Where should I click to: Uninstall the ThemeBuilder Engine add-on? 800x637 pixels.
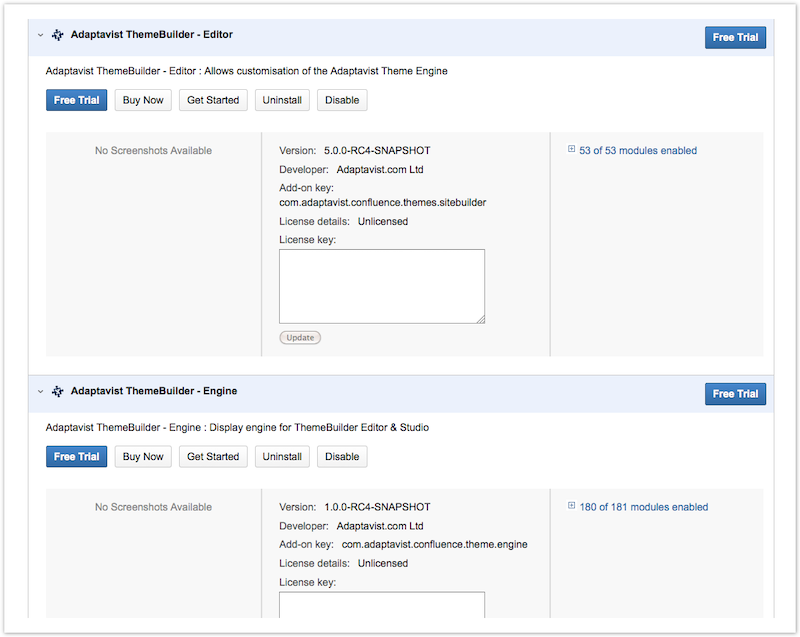(282, 456)
